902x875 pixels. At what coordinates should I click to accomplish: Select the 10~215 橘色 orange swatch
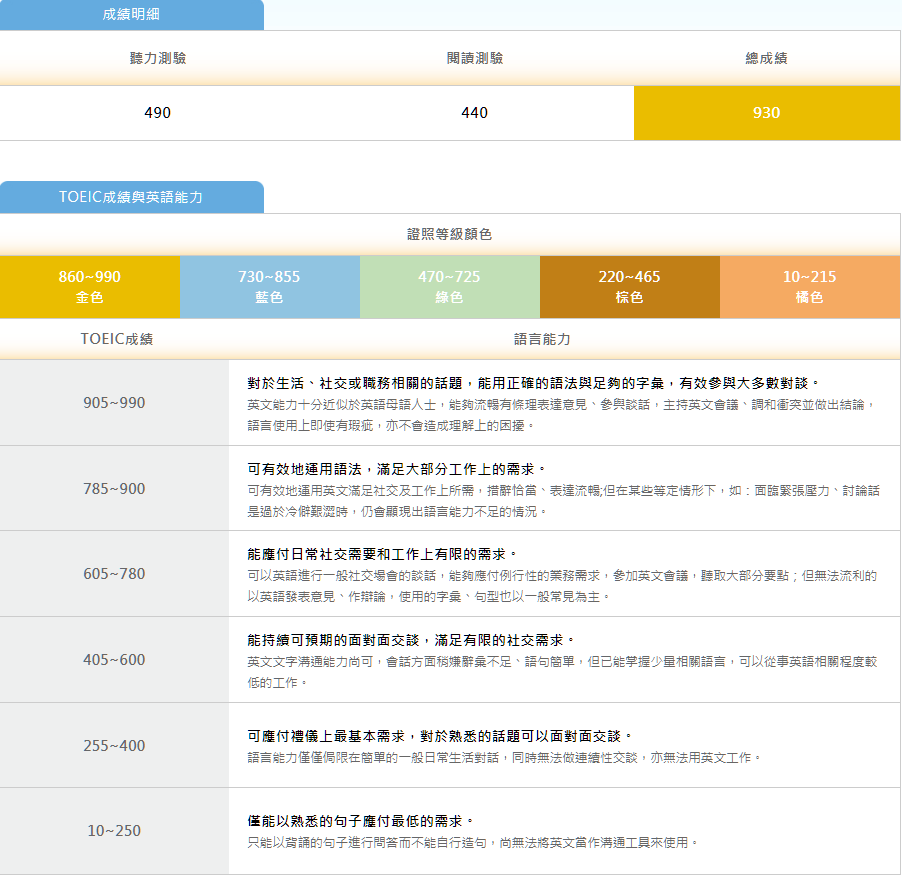810,287
